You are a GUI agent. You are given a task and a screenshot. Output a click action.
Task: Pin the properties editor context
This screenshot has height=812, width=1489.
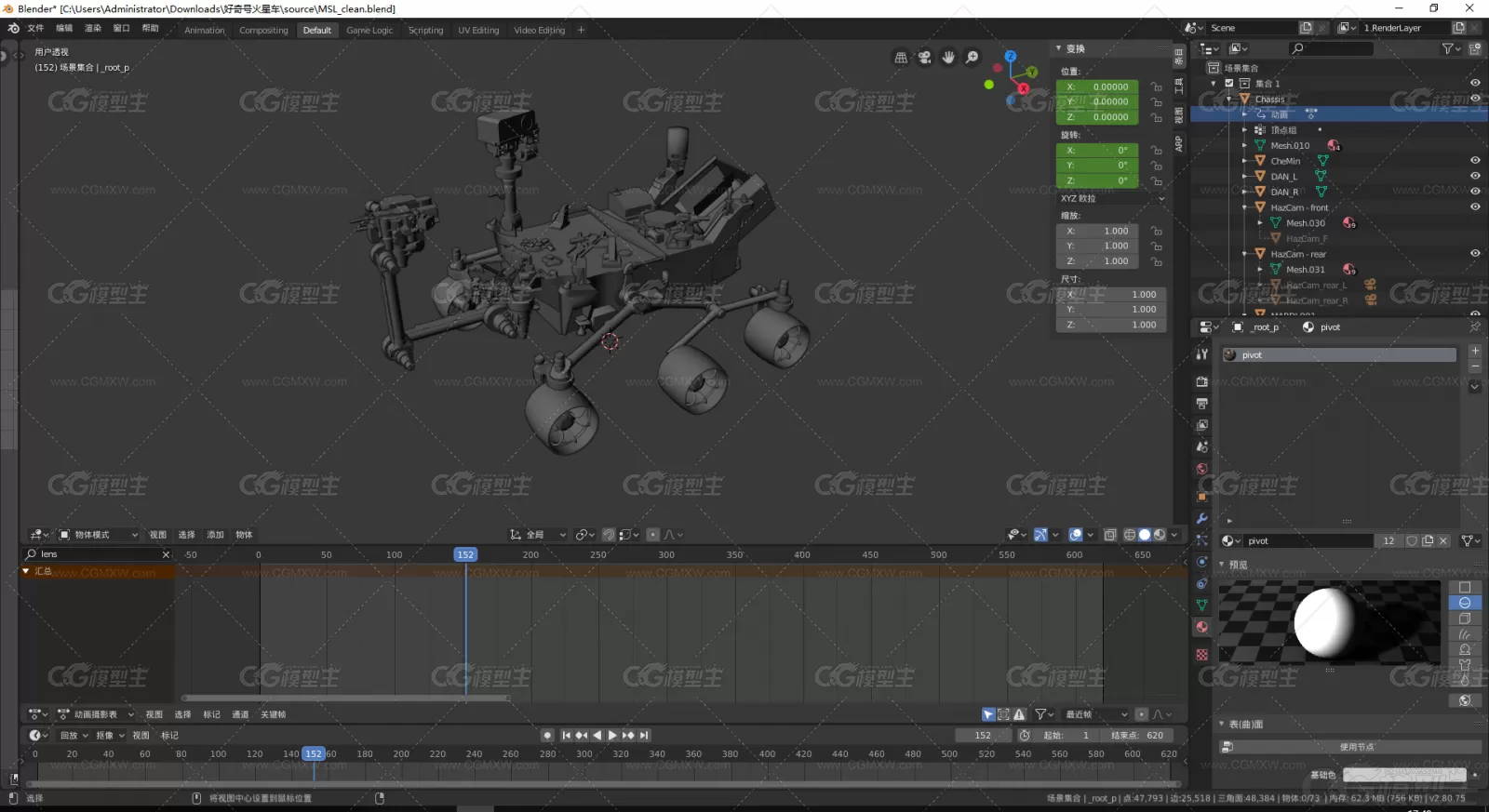(1475, 327)
